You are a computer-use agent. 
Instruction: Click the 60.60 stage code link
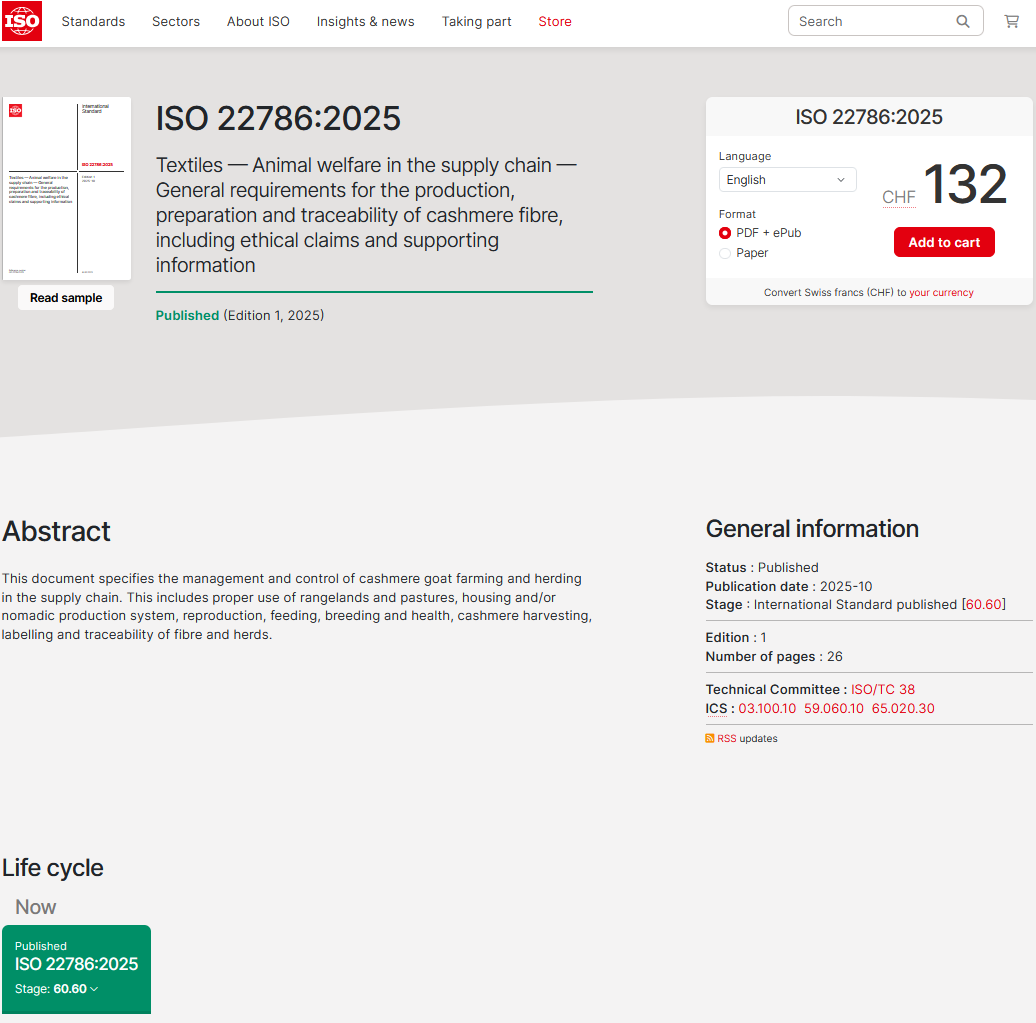(x=983, y=604)
